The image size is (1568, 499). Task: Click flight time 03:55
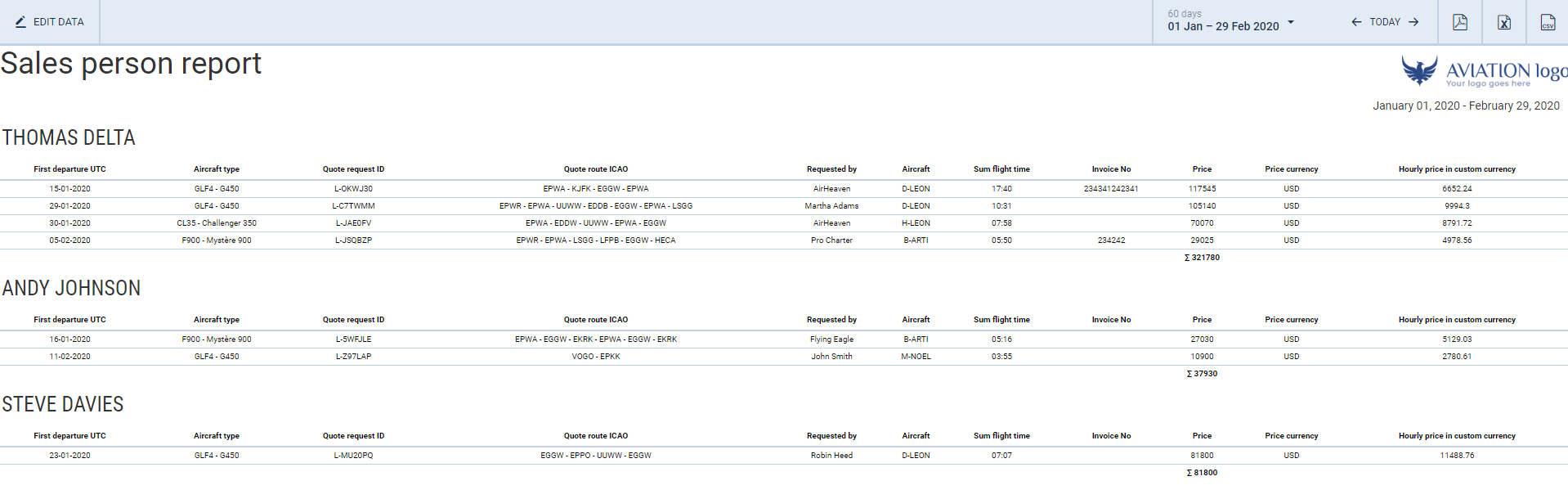pos(1001,357)
